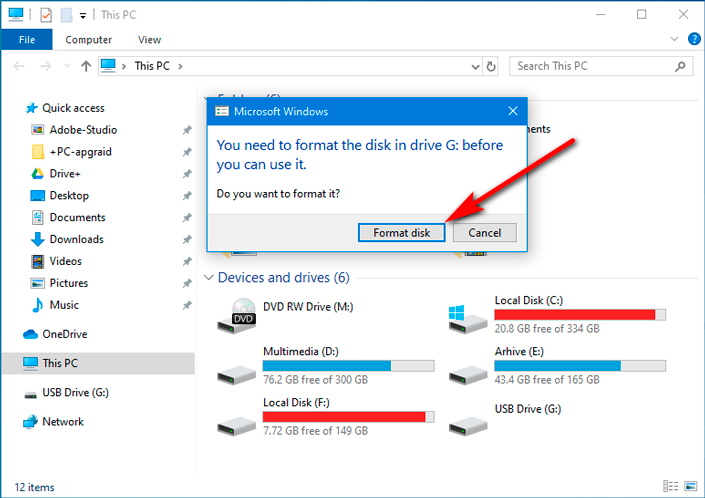705x498 pixels.
Task: Go forward with the Forward arrow
Action: click(45, 67)
